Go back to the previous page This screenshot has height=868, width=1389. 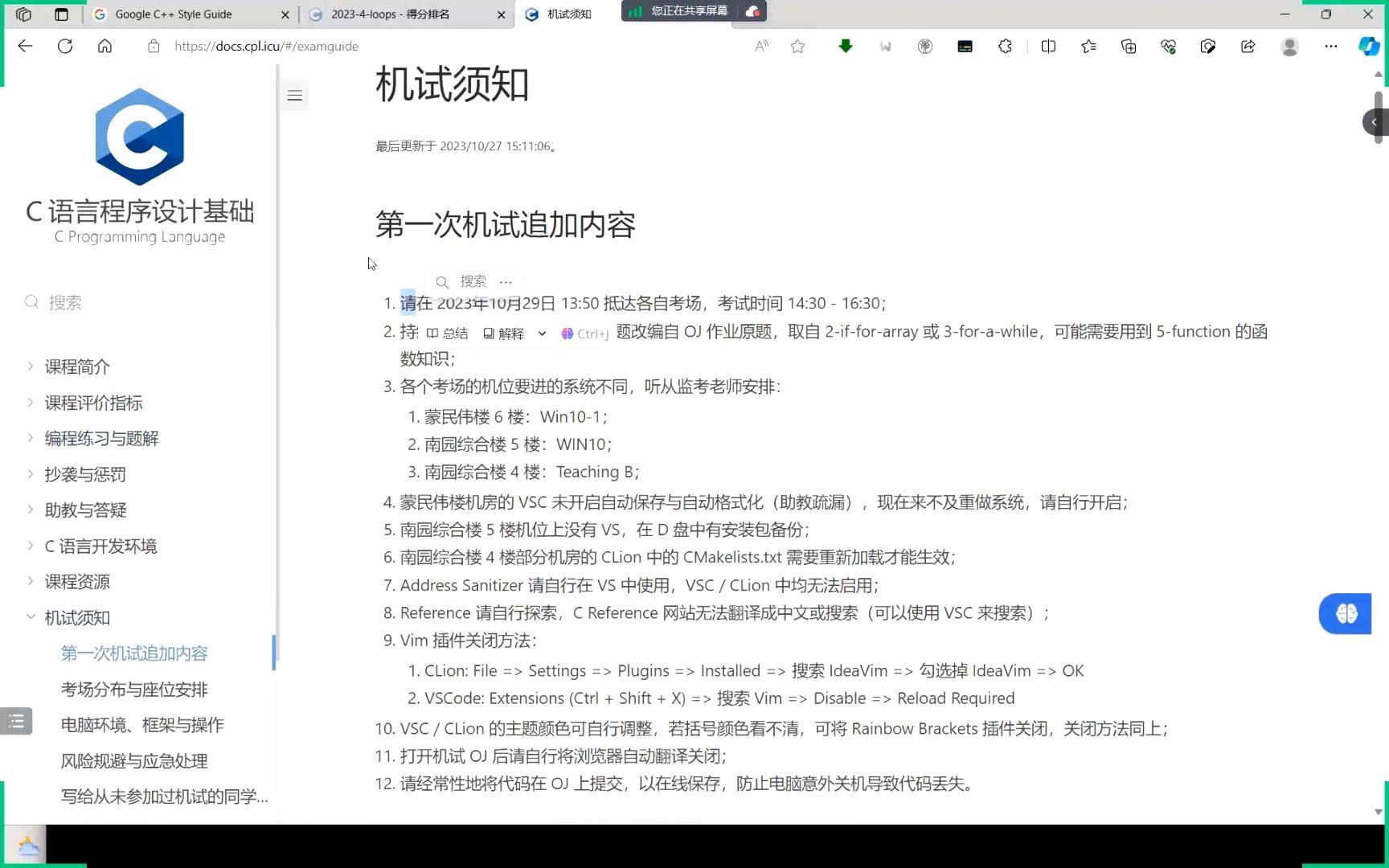[25, 46]
